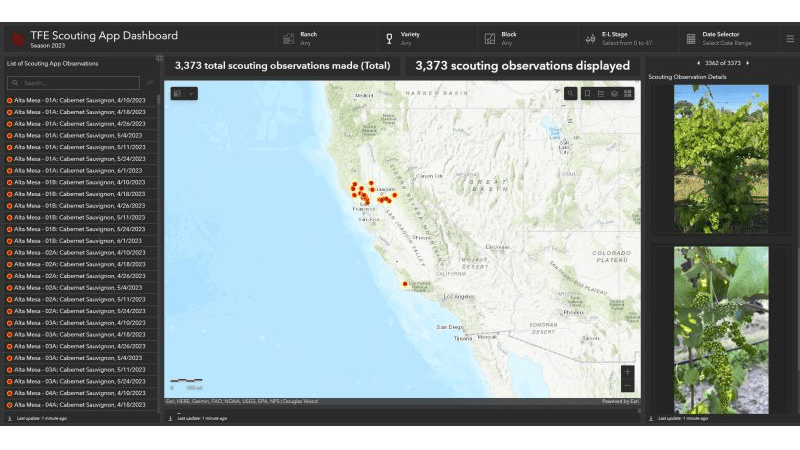Select Alta Mesa - 02A Cabernet Sauvignon 5/24/2023
Viewport: 800px width, 450px height.
(x=80, y=312)
